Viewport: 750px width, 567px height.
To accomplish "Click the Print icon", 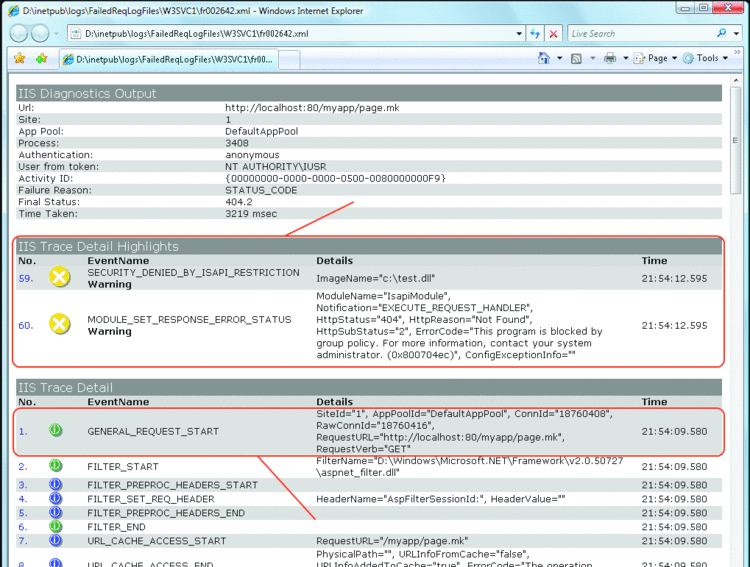I will coord(610,58).
